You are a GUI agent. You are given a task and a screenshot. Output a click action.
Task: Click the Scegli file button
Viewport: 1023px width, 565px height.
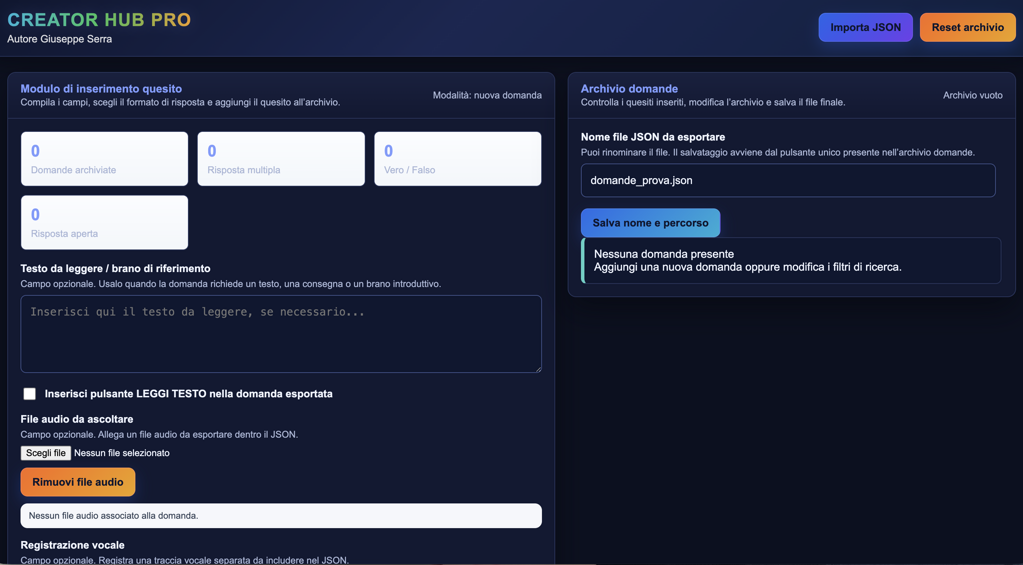coord(46,453)
